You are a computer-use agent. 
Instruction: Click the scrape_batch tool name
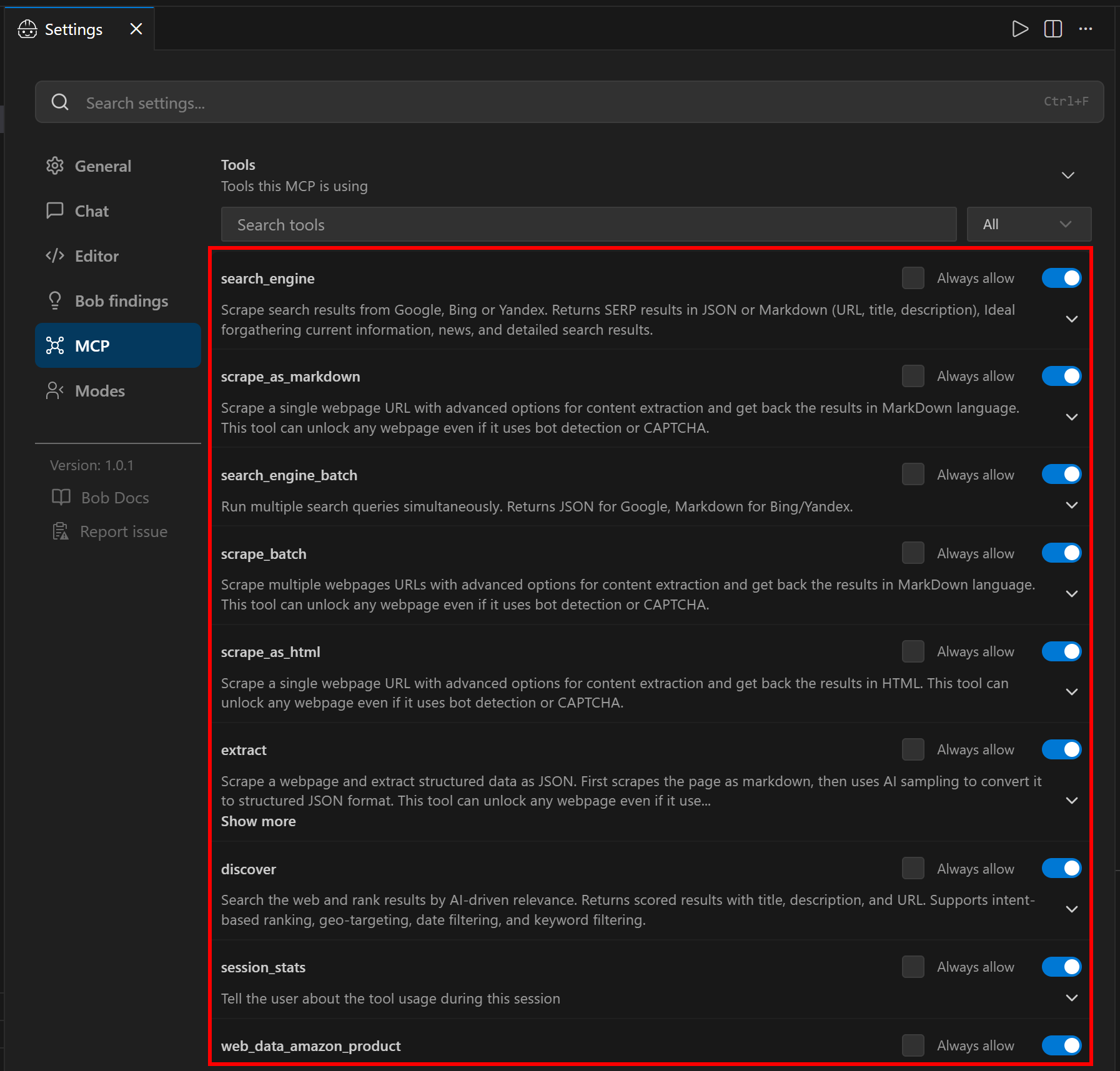click(x=264, y=554)
